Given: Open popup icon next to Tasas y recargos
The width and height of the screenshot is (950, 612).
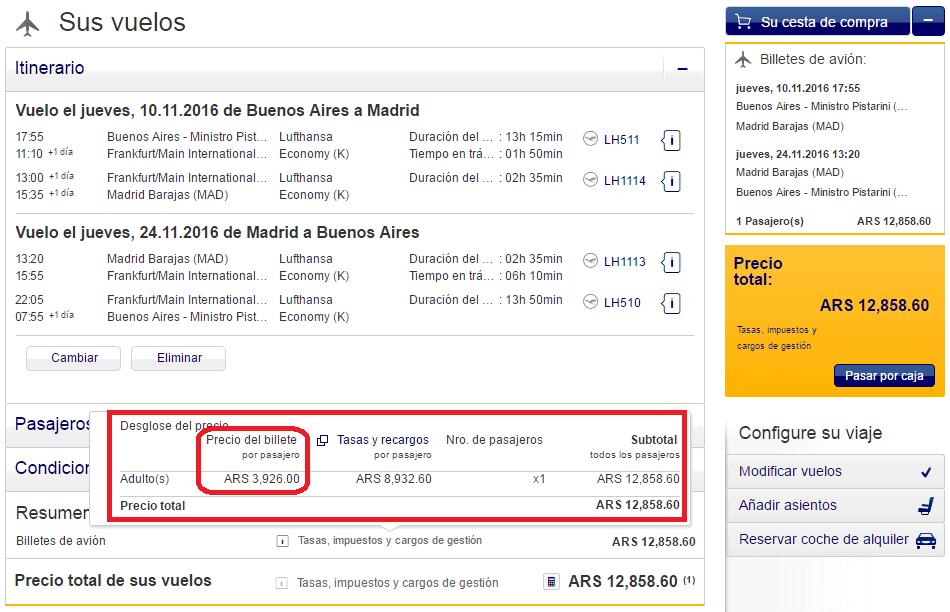Looking at the screenshot, I should tap(323, 441).
